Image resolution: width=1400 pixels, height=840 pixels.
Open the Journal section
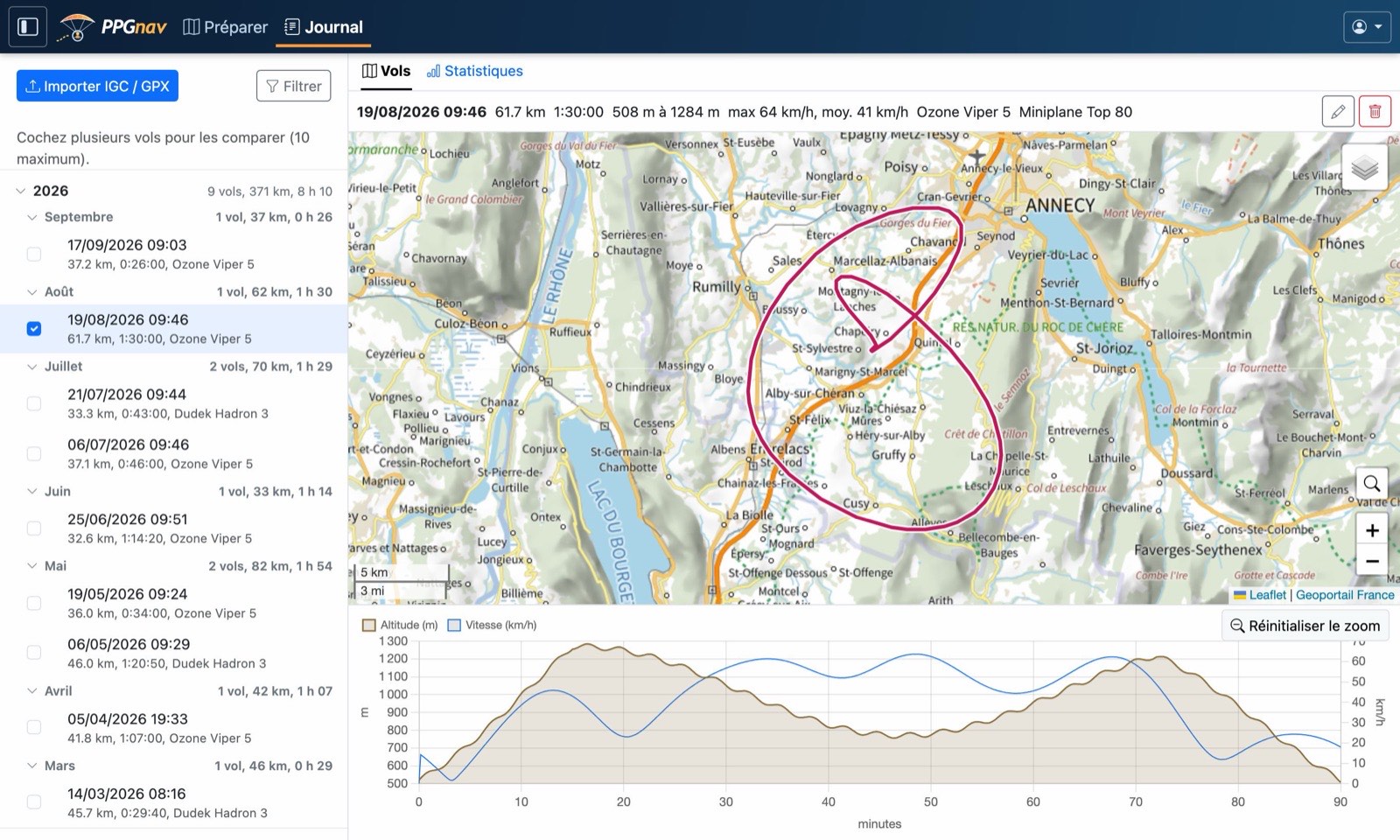[x=324, y=27]
